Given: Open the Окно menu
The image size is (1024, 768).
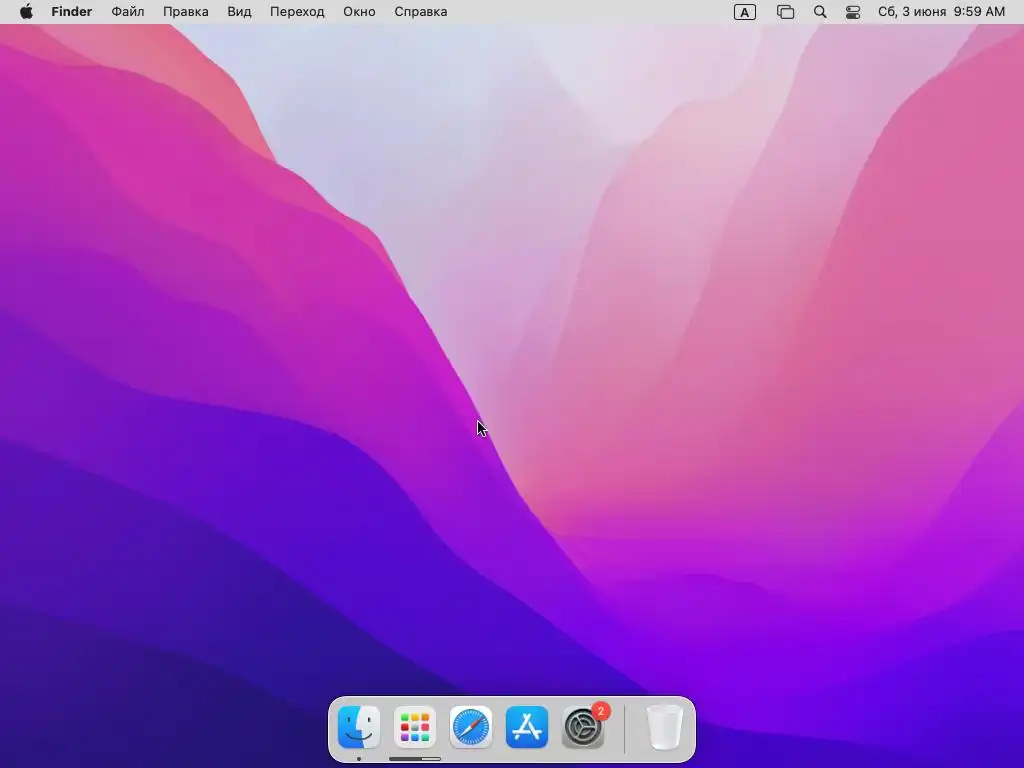Looking at the screenshot, I should pyautogui.click(x=359, y=12).
